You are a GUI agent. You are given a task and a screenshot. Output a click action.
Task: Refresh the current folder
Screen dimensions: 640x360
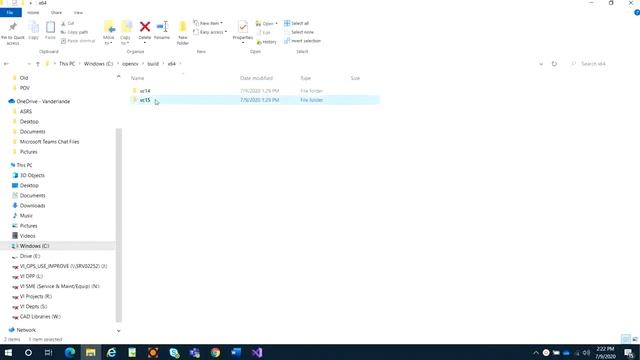554,64
